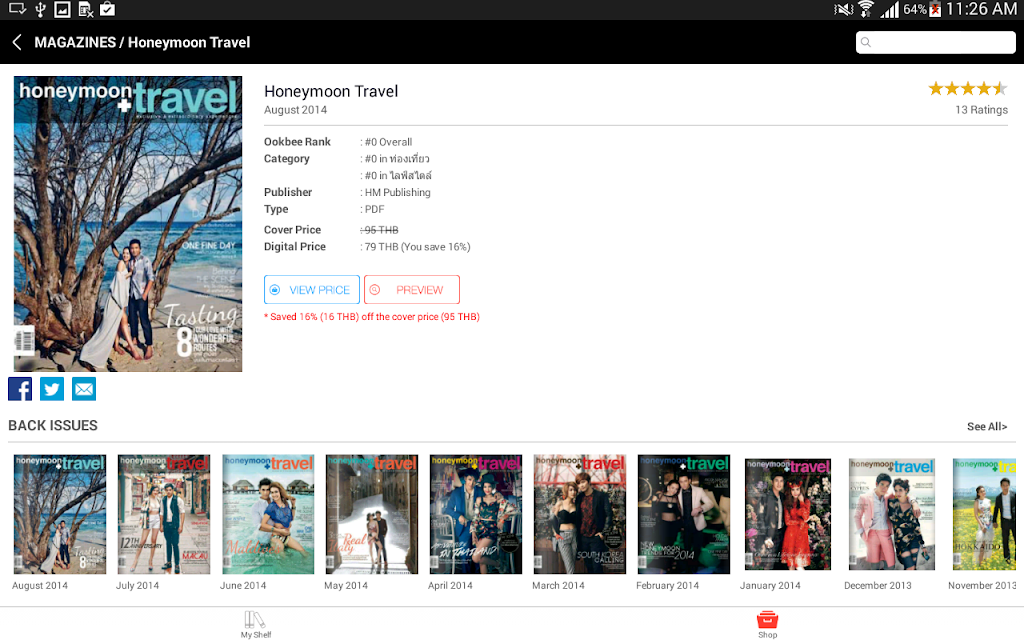Tap the Honeymoon Travel title heading

pos(331,91)
